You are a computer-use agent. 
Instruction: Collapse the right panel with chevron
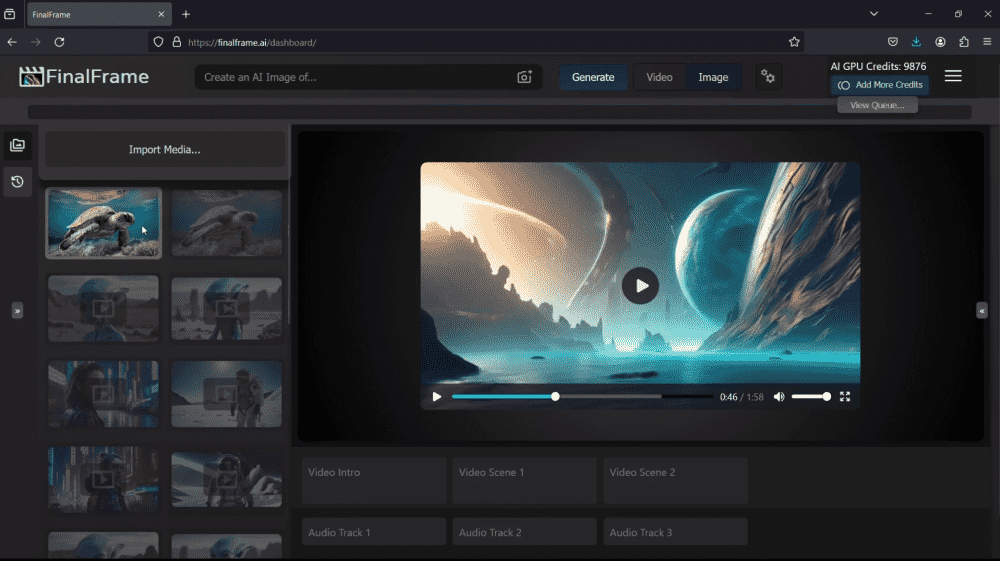pyautogui.click(x=982, y=311)
